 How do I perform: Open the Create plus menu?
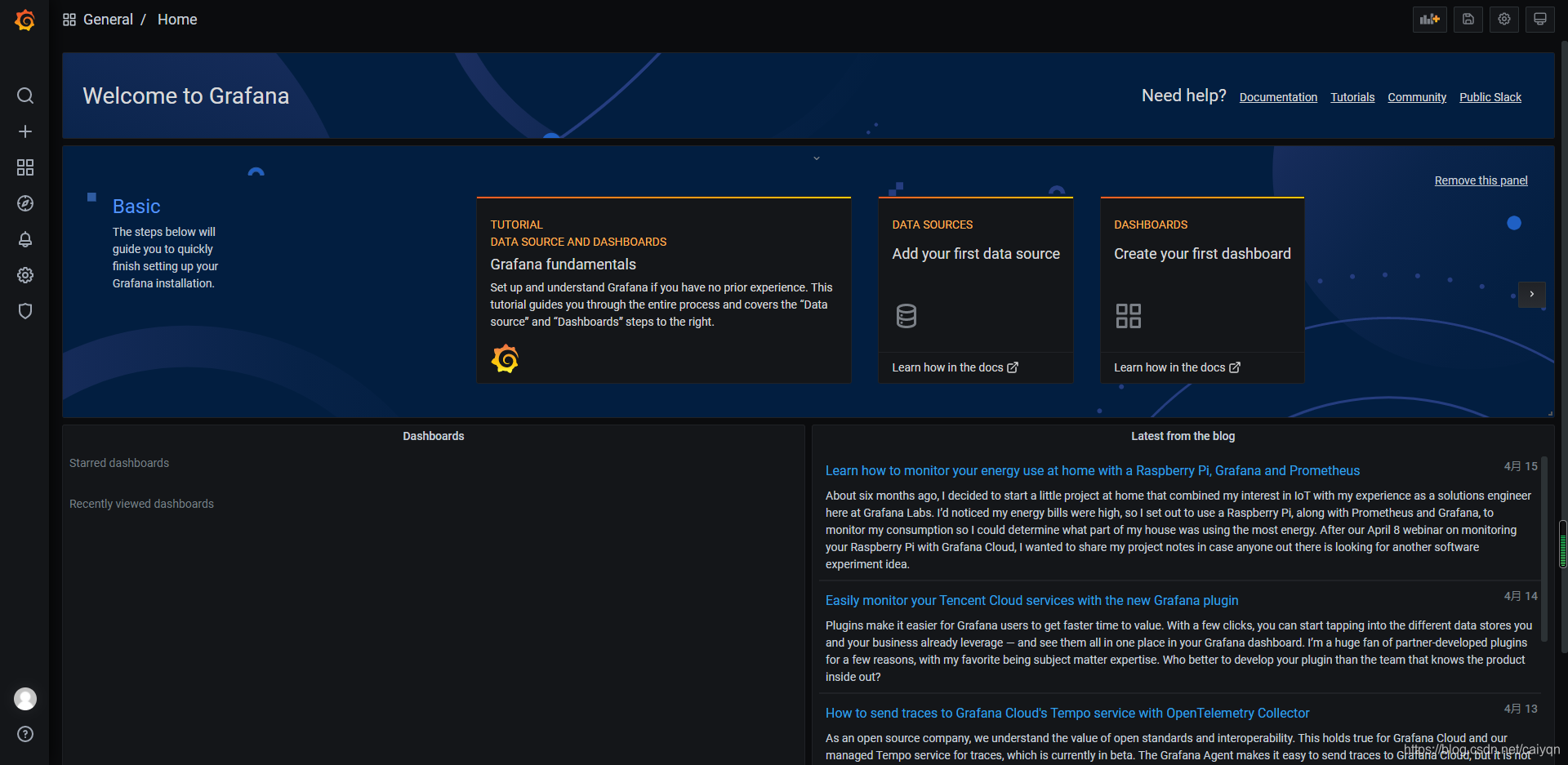point(25,131)
